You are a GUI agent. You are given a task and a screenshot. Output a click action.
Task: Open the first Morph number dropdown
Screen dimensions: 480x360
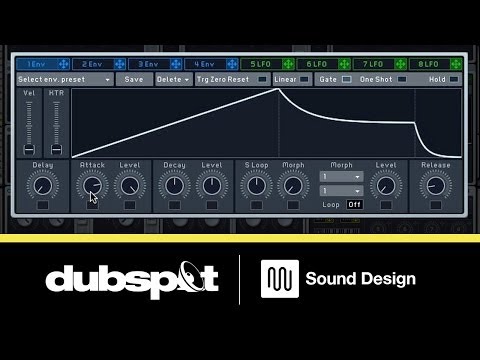tap(341, 177)
